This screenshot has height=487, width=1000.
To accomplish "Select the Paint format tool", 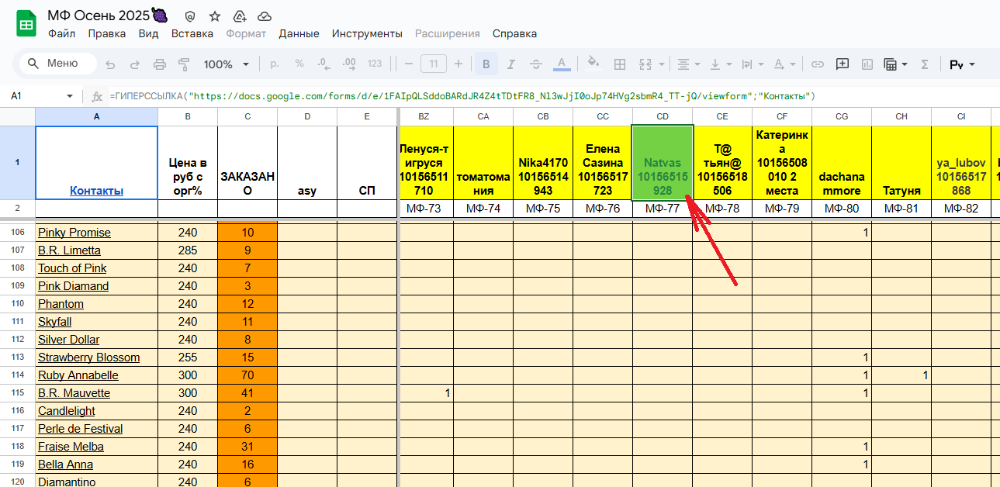I will (183, 64).
